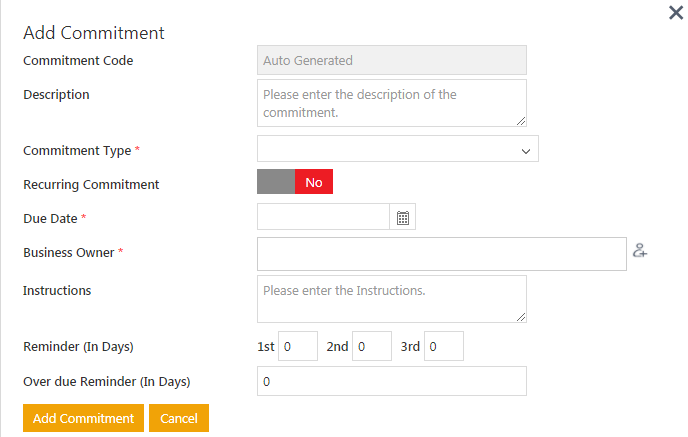The height and width of the screenshot is (437, 688).
Task: Click the Add Commitment heading text
Action: pyautogui.click(x=94, y=32)
